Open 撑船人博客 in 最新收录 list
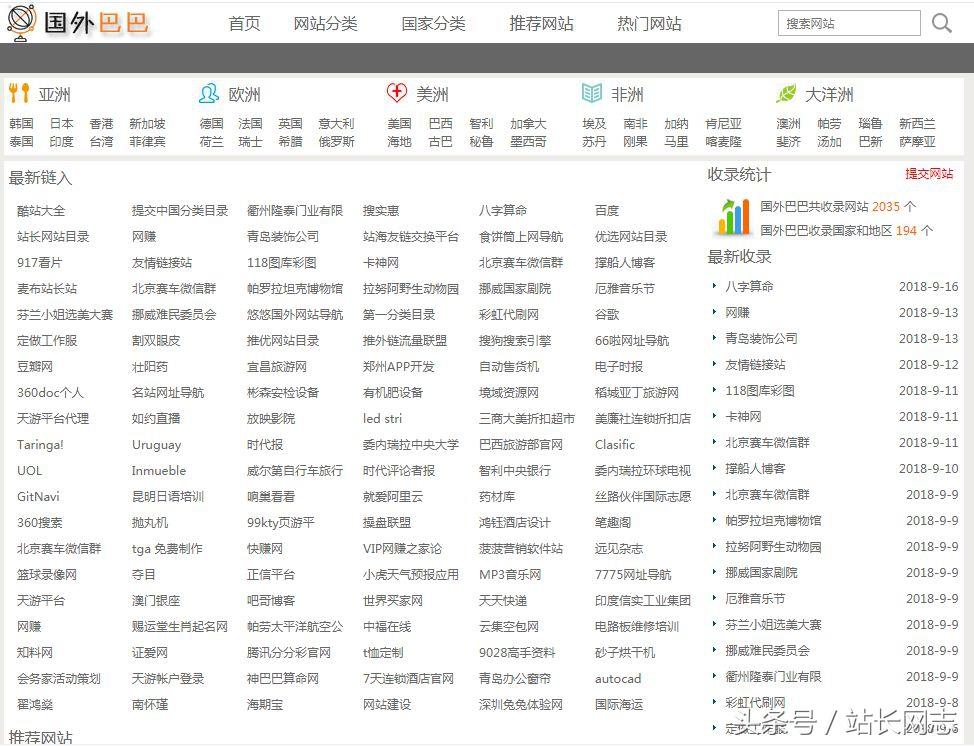Image resolution: width=974 pixels, height=746 pixels. point(755,468)
